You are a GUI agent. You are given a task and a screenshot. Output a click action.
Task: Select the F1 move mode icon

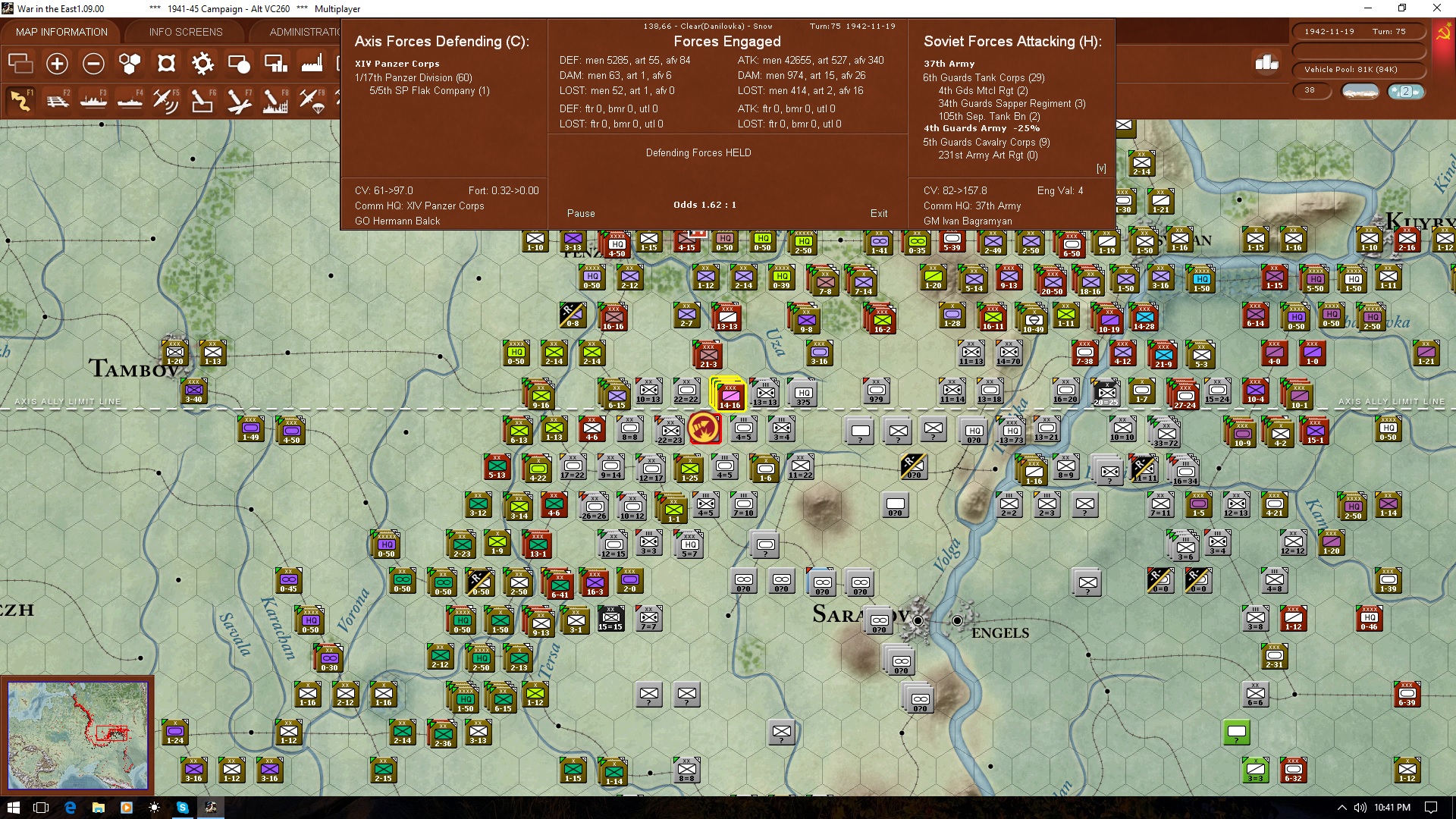[x=20, y=100]
